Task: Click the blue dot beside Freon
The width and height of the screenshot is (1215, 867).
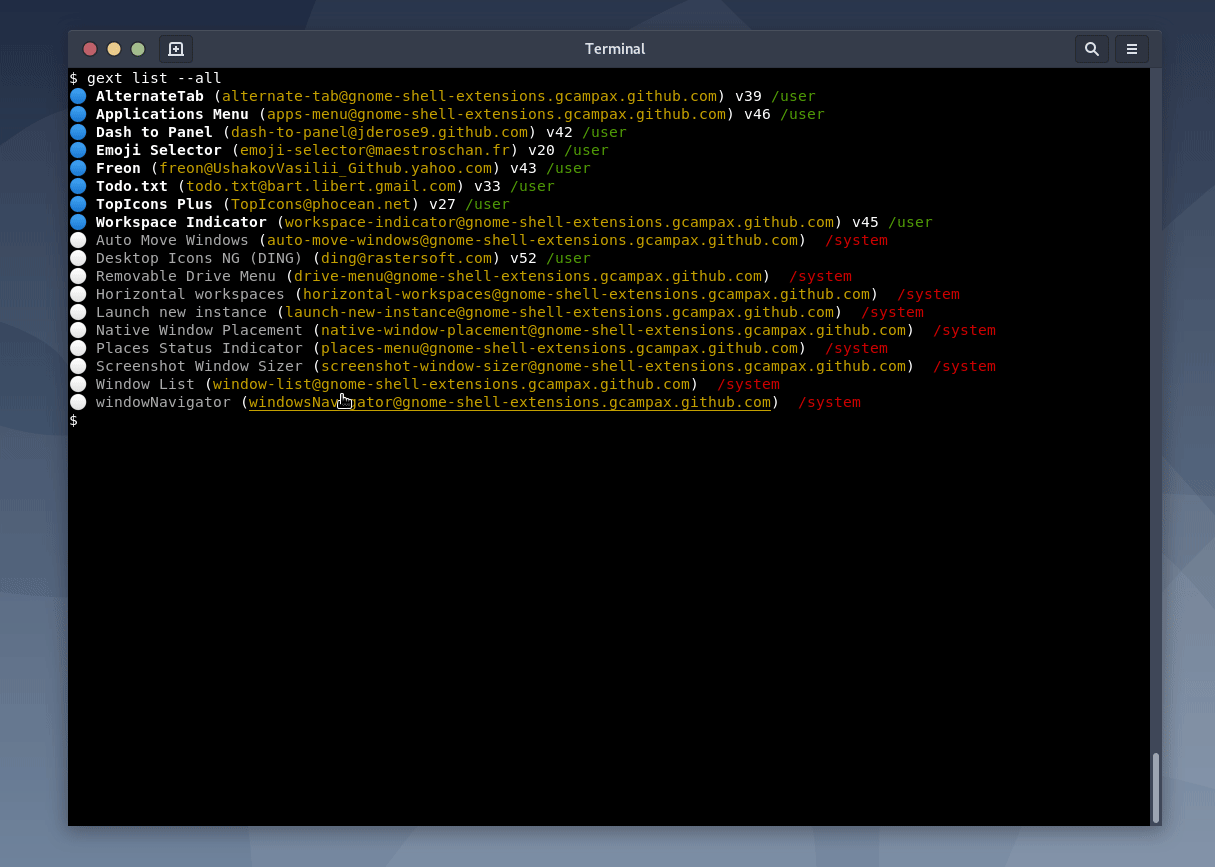Action: tap(78, 168)
